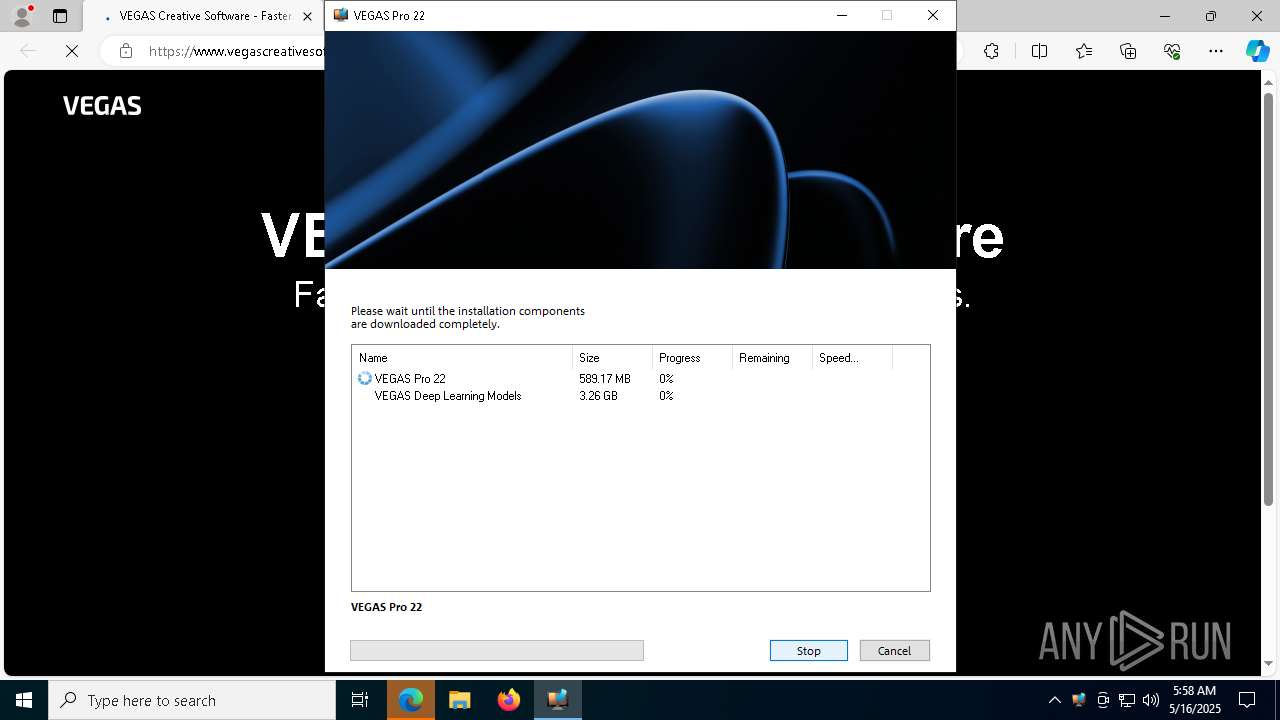This screenshot has height=720, width=1280.
Task: Cancel the VEGAS Pro 22 installer
Action: tap(894, 651)
